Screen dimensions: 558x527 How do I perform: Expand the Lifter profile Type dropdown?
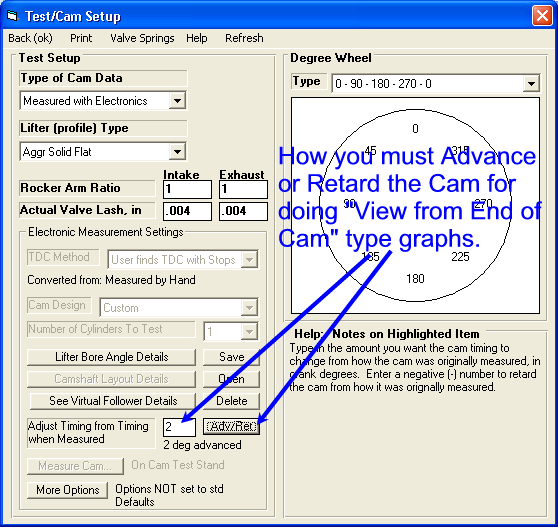[x=177, y=152]
